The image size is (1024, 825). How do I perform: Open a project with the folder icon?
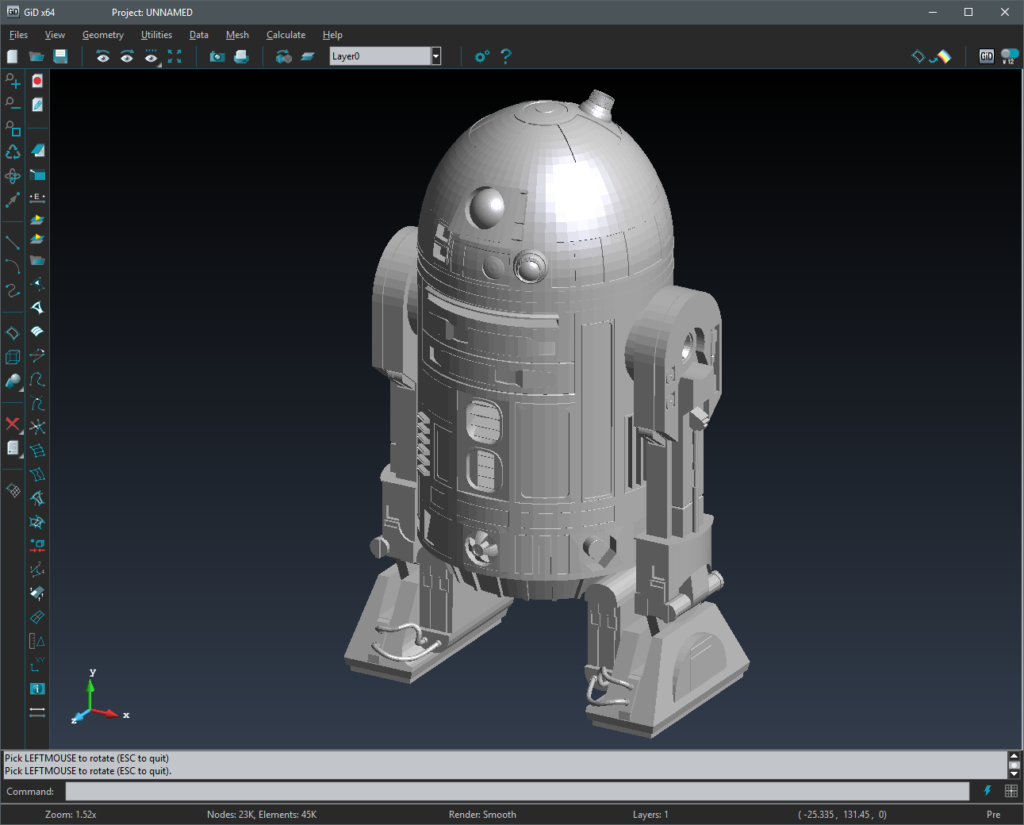[37, 56]
